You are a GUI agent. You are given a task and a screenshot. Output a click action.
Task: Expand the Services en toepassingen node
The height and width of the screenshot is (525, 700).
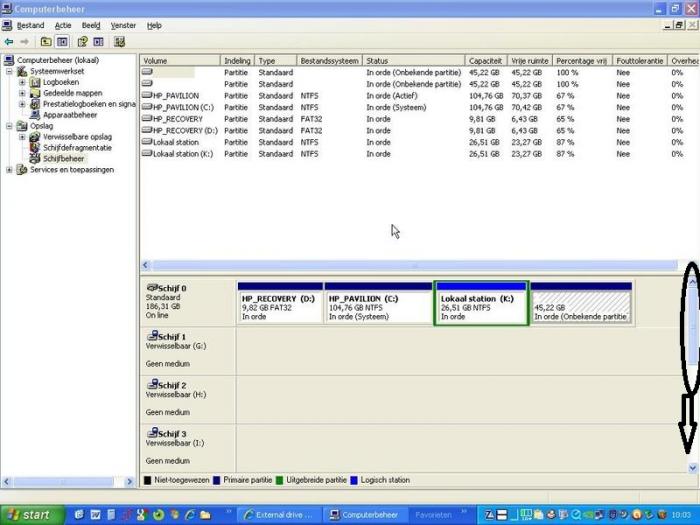coord(9,170)
